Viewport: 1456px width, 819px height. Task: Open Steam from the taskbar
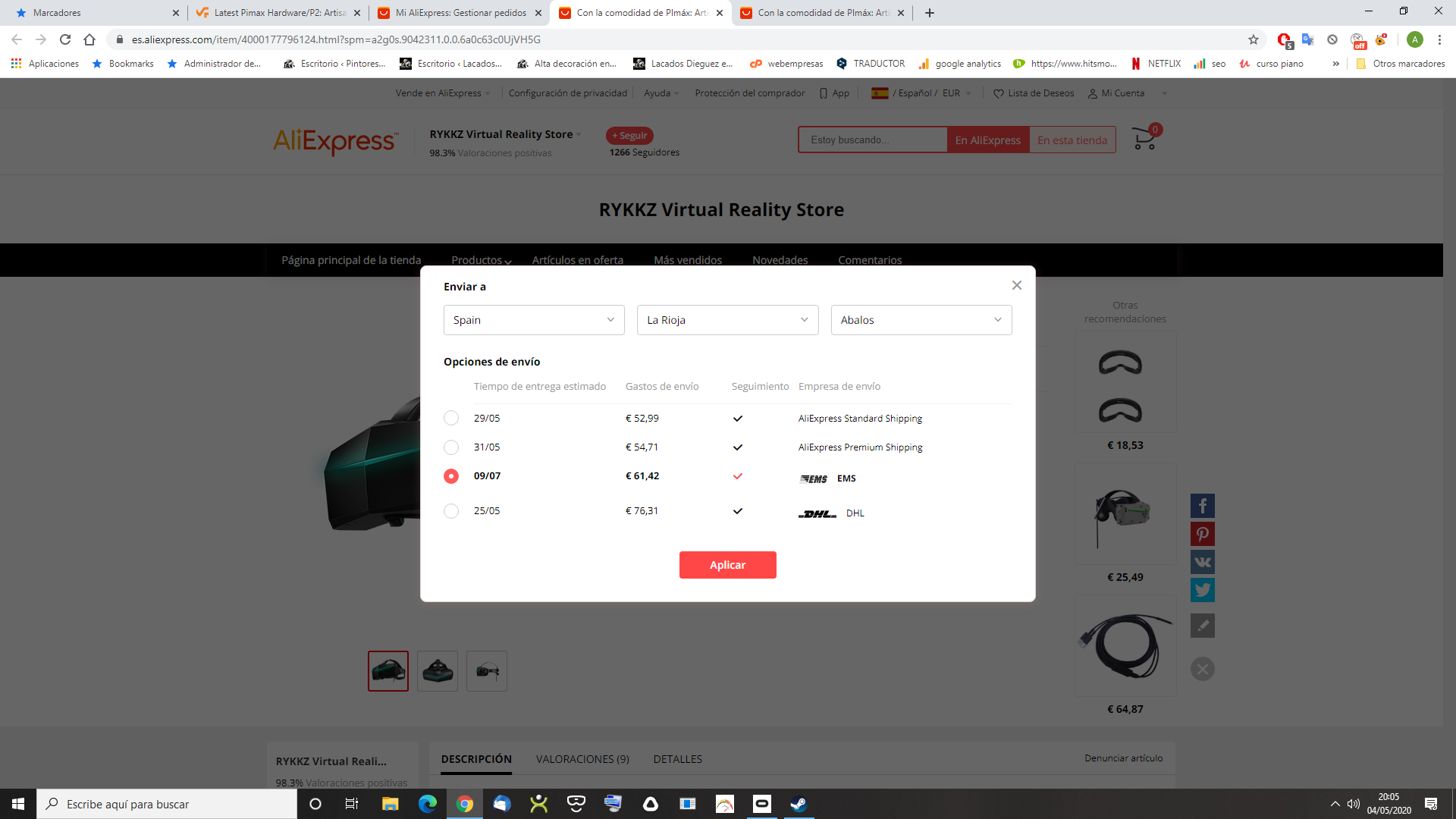tap(798, 804)
